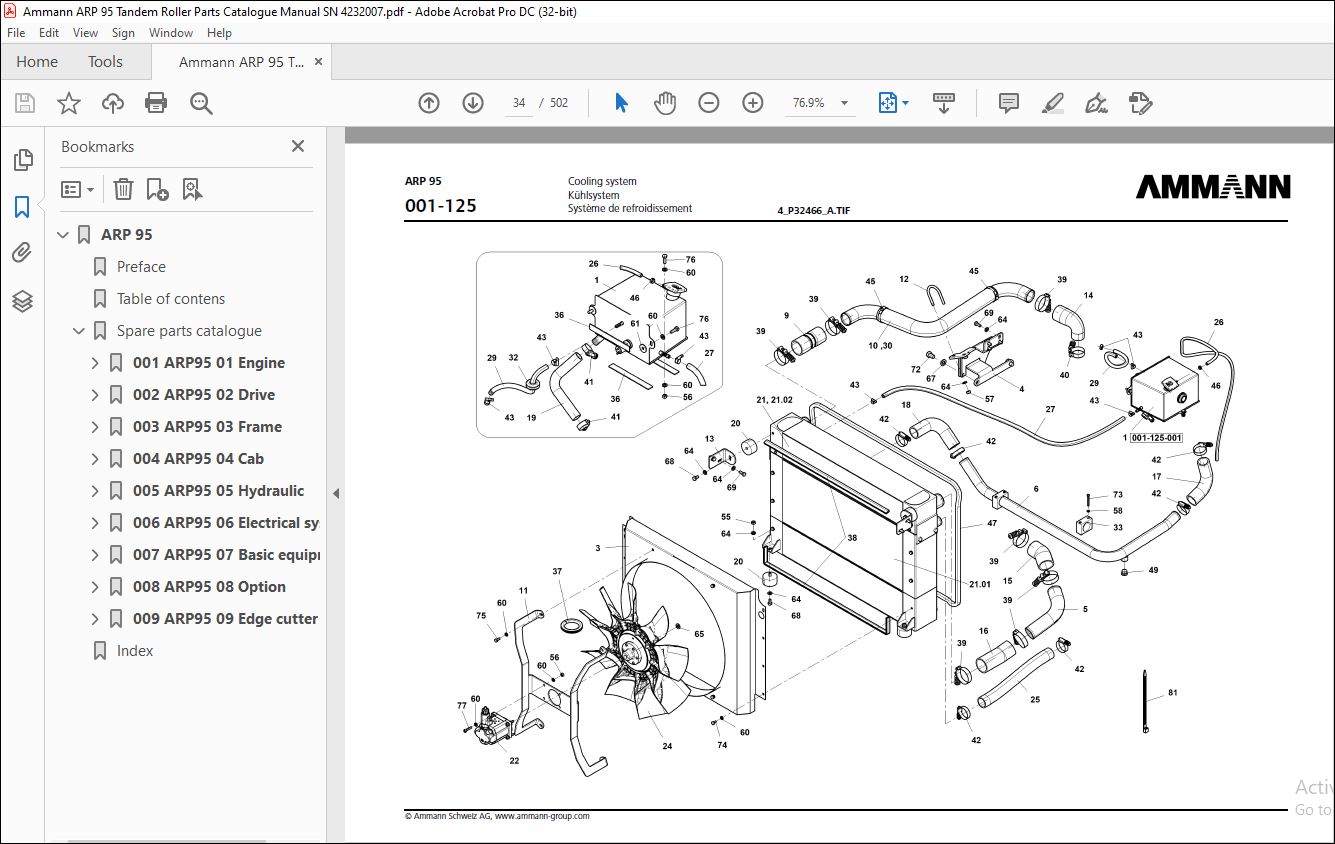Click the page number input field
The width and height of the screenshot is (1335, 844).
pos(519,103)
